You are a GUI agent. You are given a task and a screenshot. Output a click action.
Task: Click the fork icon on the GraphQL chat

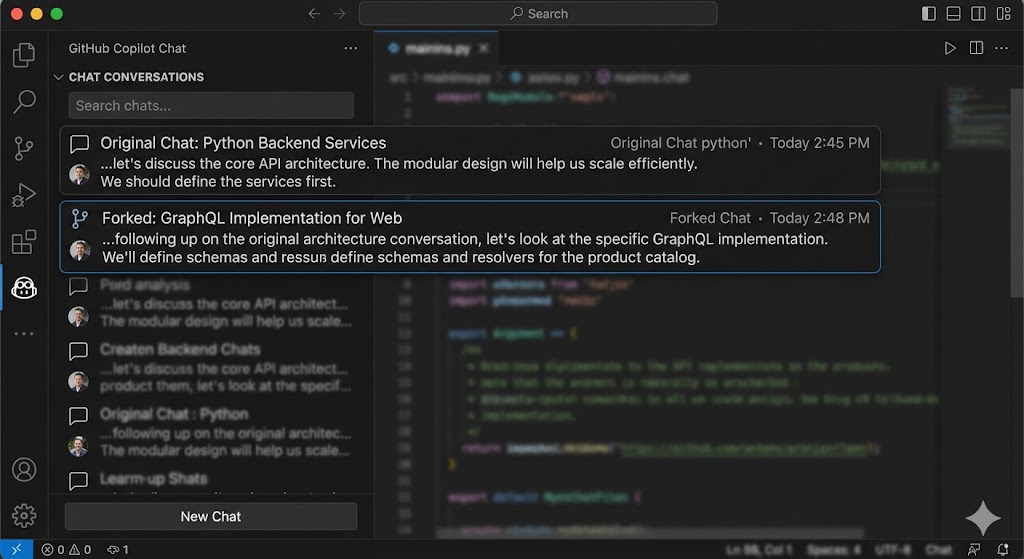click(x=80, y=219)
